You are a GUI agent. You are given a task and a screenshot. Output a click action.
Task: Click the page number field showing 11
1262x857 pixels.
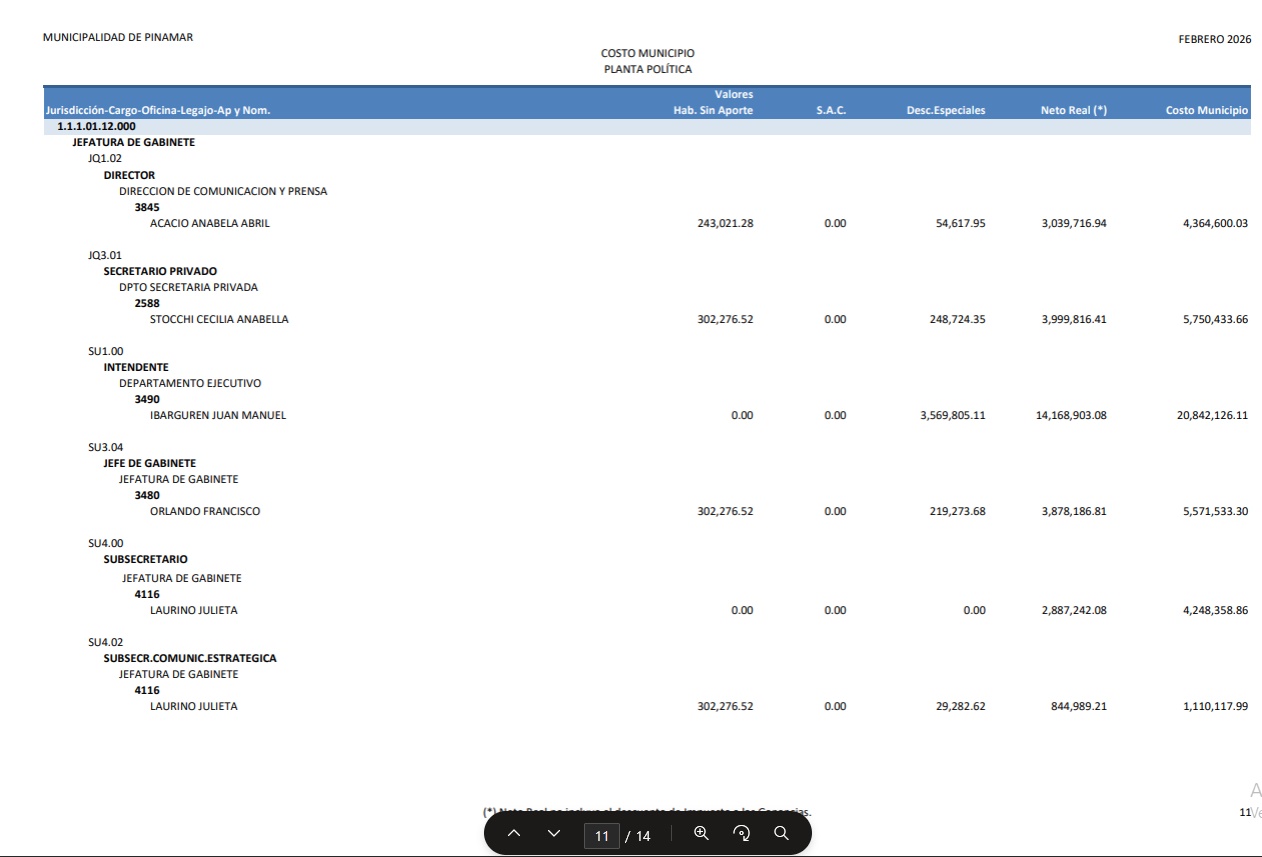coord(601,836)
